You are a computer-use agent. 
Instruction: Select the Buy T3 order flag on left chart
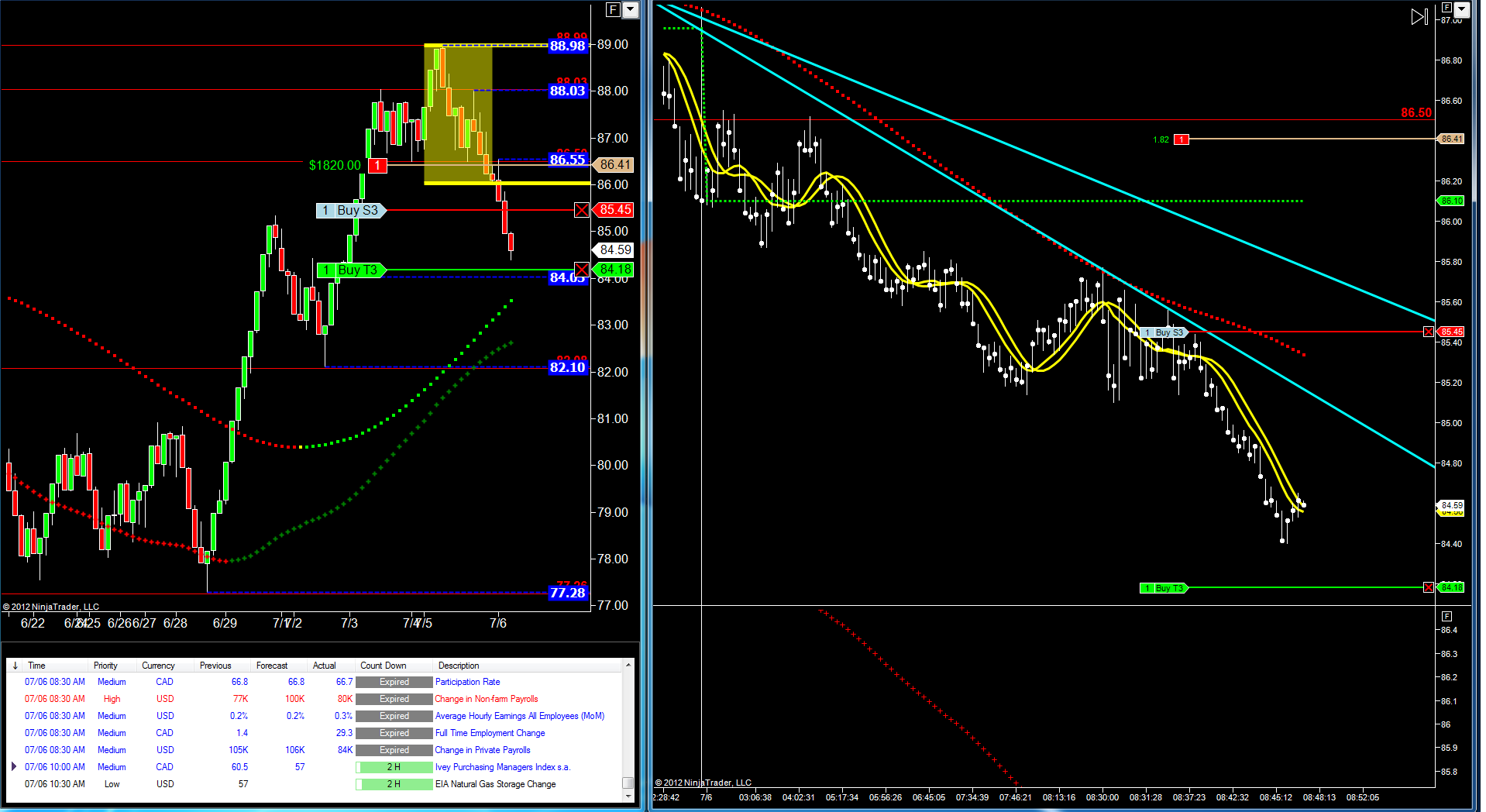tap(351, 270)
